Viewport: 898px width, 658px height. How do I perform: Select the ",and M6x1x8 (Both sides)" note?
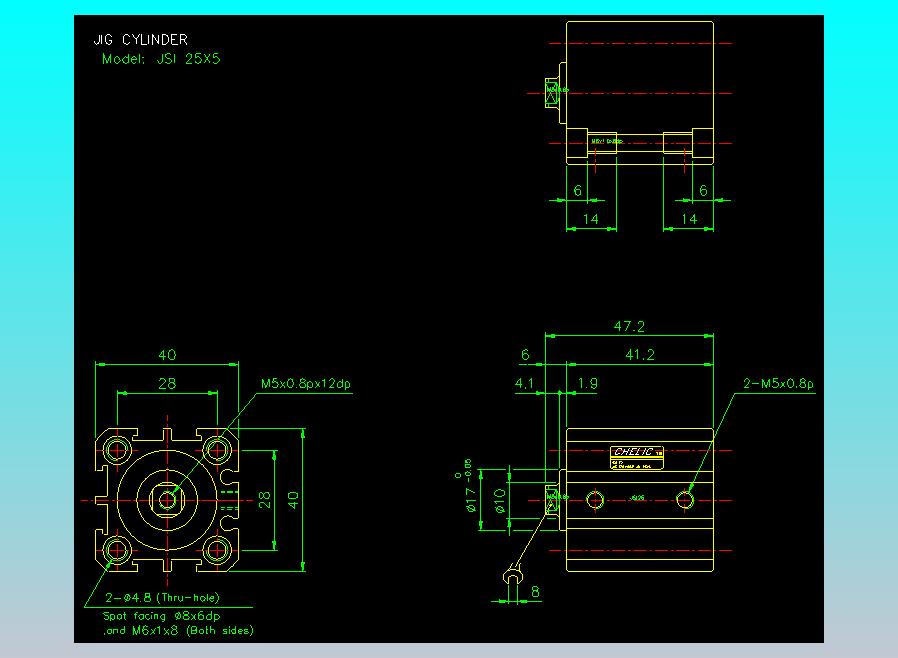point(178,630)
